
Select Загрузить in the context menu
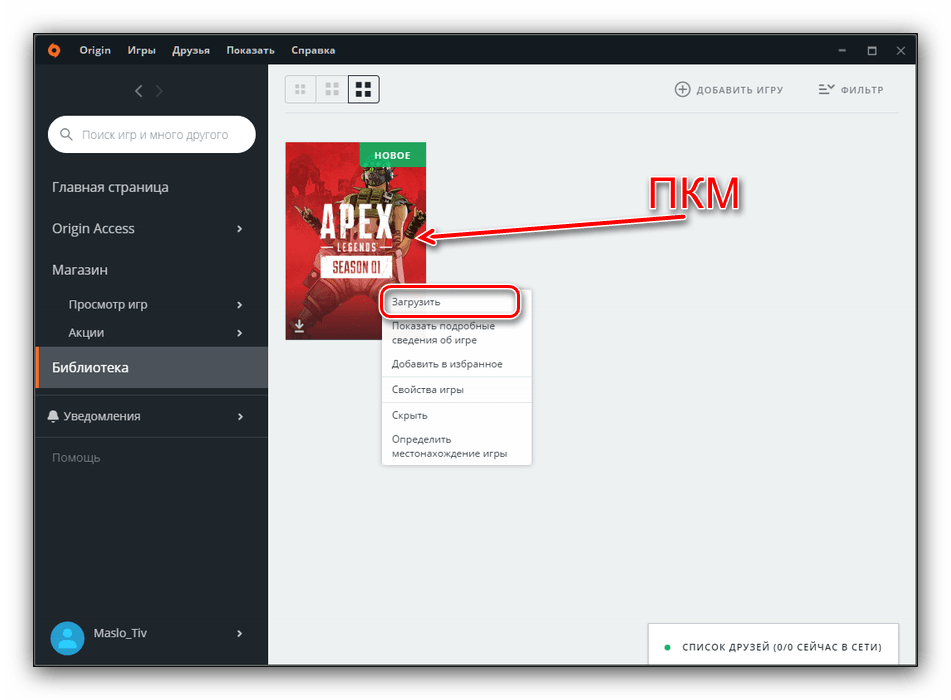[452, 302]
